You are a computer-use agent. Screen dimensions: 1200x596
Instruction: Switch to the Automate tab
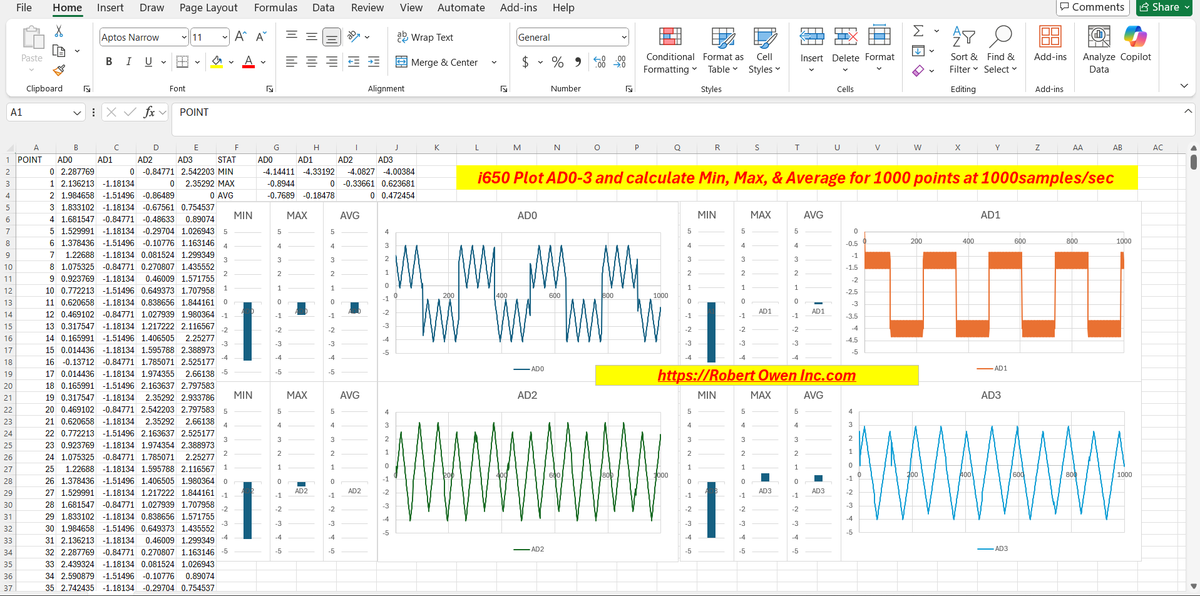(x=461, y=8)
